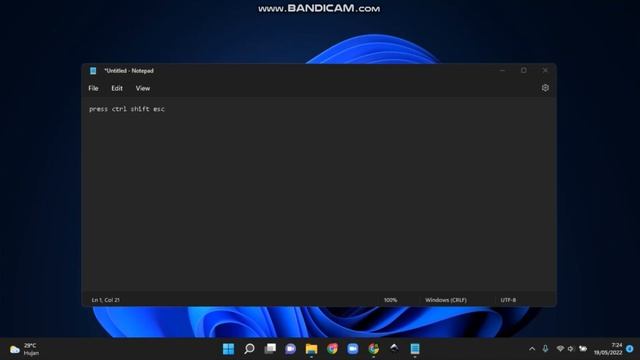
Task: Open the View menu in Notepad
Action: pyautogui.click(x=143, y=88)
